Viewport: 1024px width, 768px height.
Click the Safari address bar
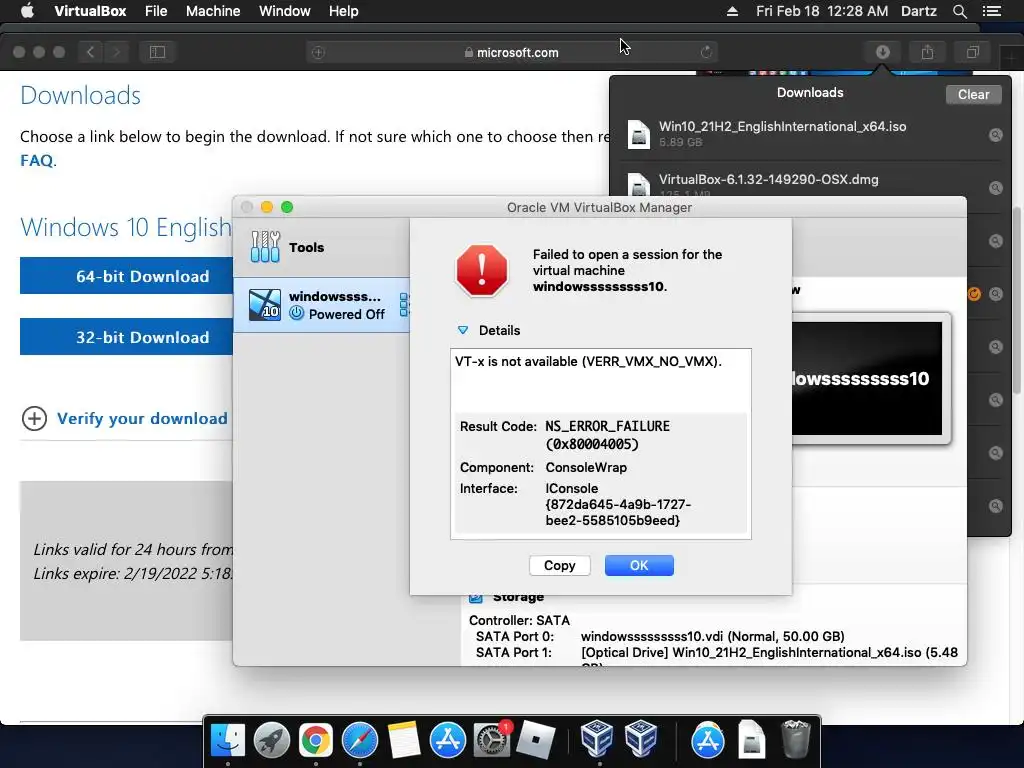(x=512, y=52)
